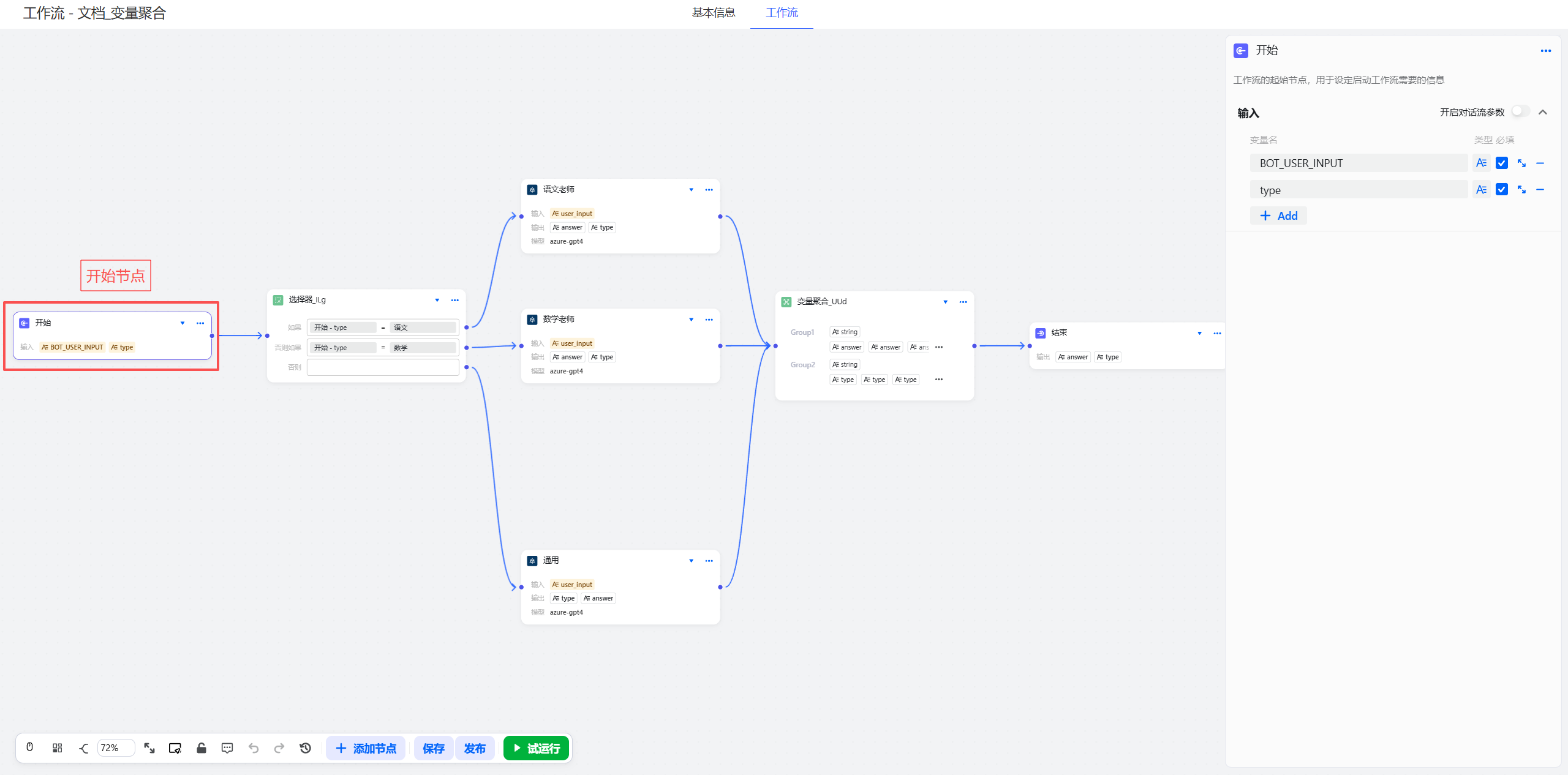The width and height of the screenshot is (1568, 775).
Task: Open the version history icon in the toolbar
Action: point(305,747)
